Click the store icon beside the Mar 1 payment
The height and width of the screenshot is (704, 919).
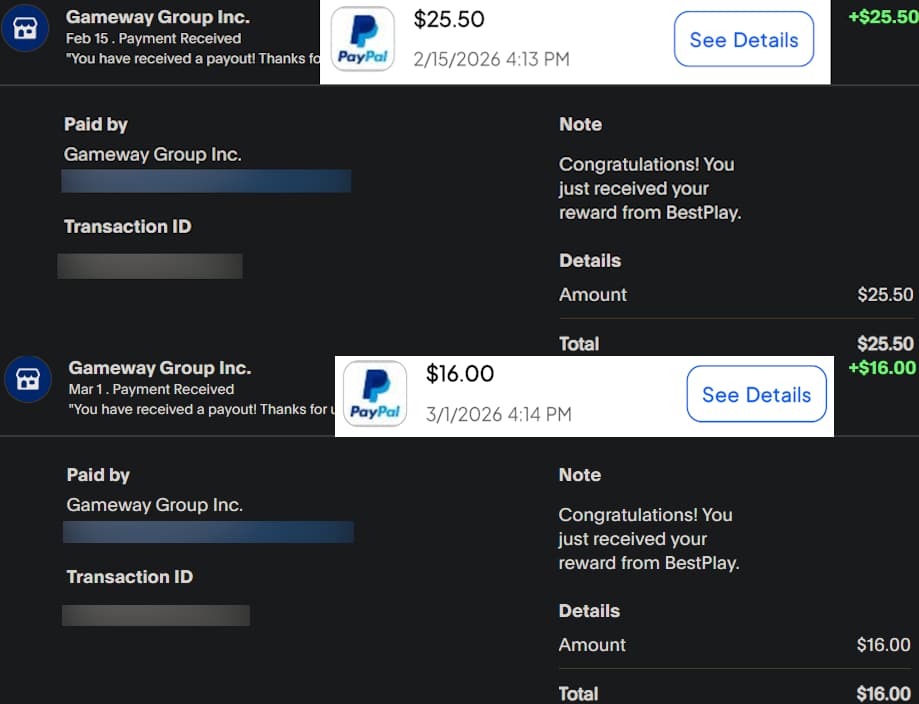[x=28, y=380]
